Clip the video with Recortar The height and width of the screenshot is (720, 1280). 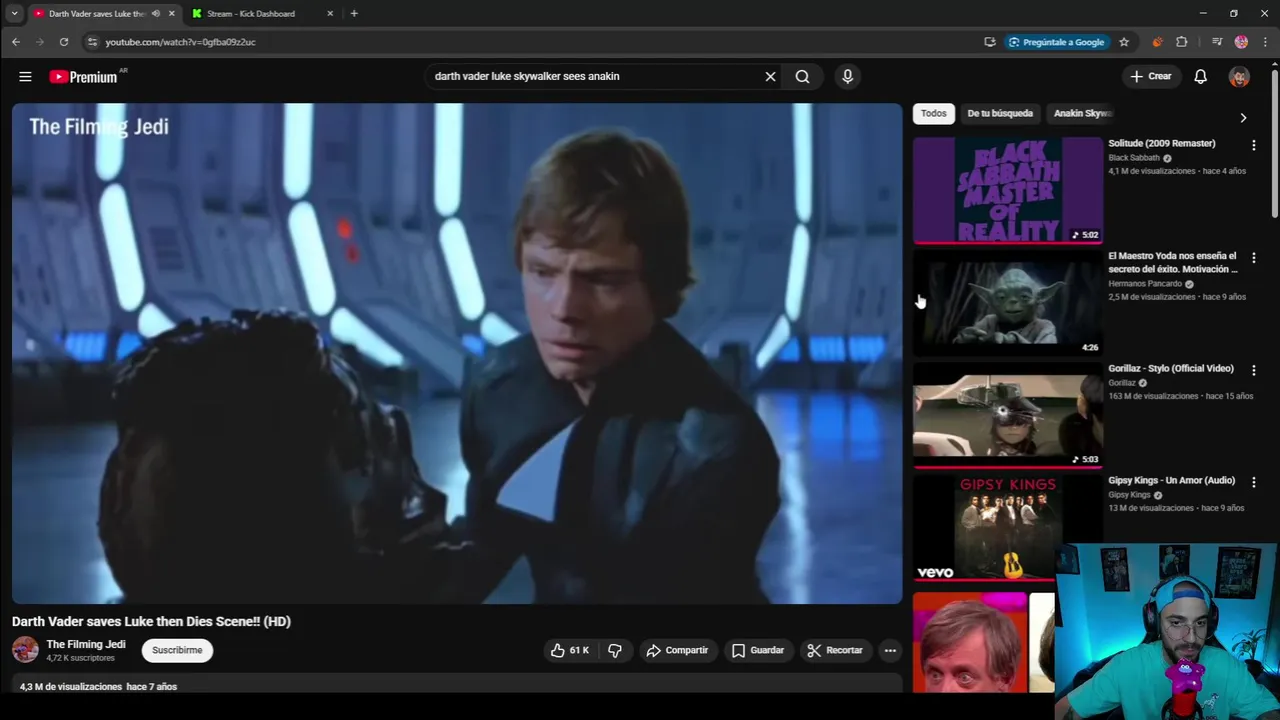tap(835, 650)
